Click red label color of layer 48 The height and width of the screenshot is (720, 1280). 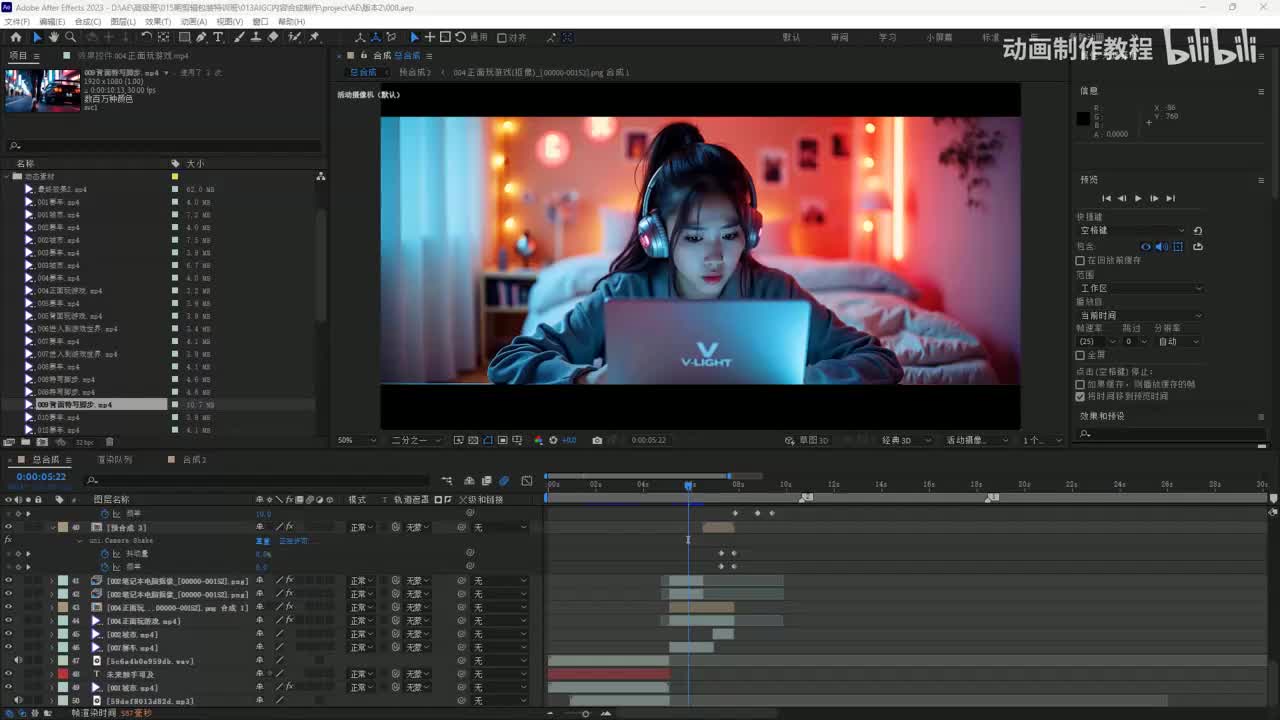point(63,675)
